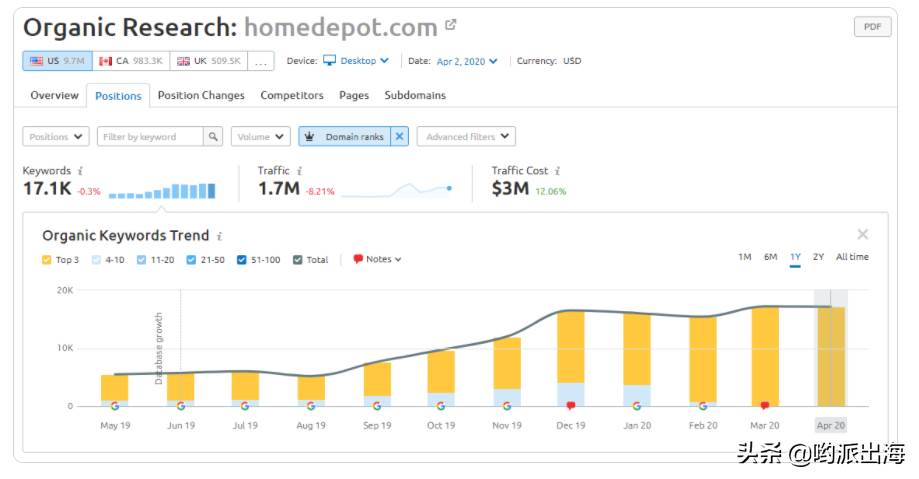Export report with the PDF button
919x479 pixels.
pos(872,27)
